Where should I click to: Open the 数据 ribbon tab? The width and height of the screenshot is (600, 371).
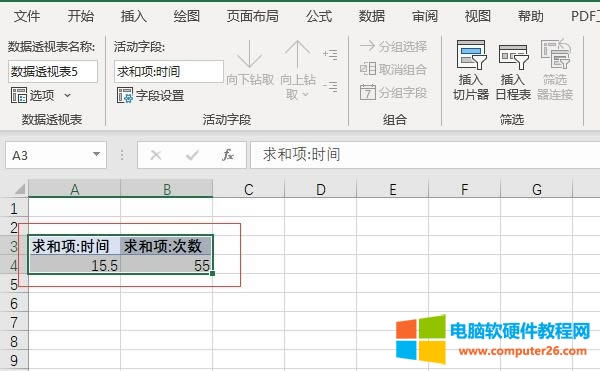(372, 16)
